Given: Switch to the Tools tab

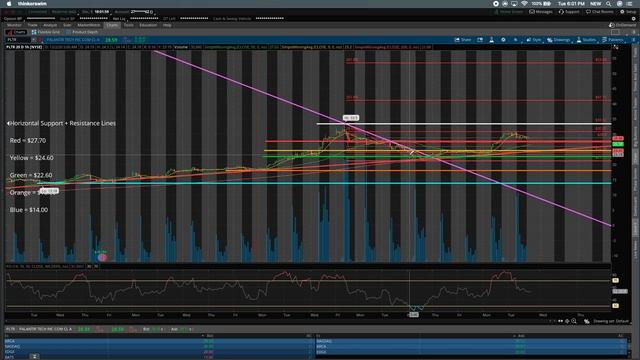Looking at the screenshot, I should (x=129, y=25).
